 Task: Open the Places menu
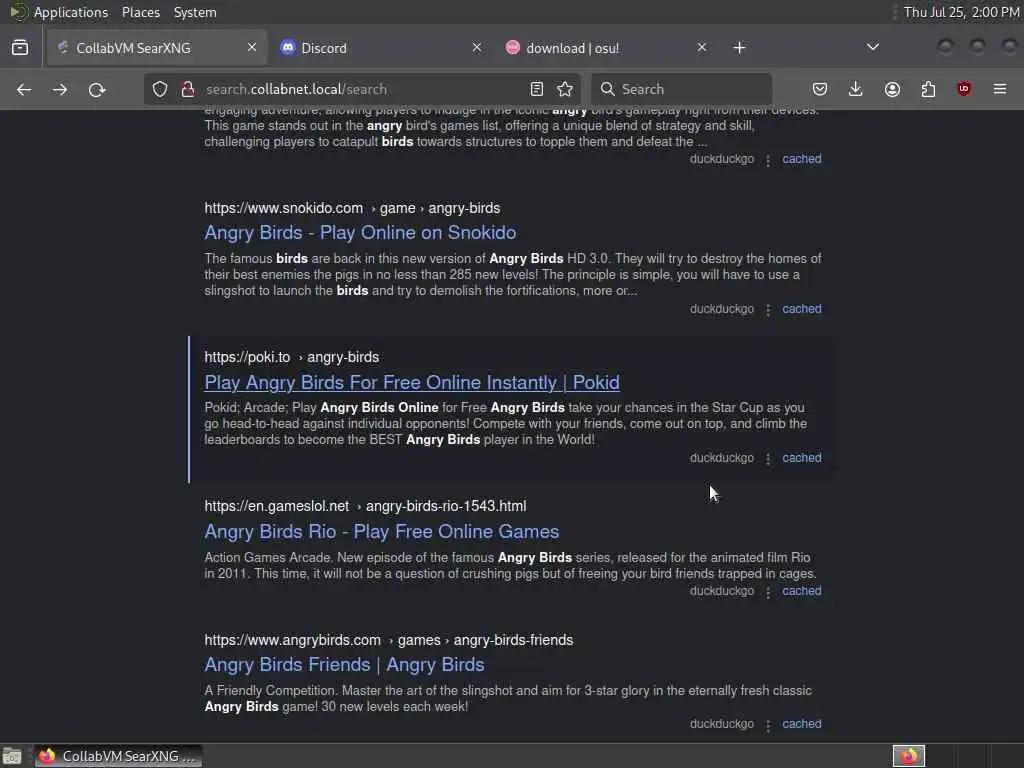(x=141, y=12)
